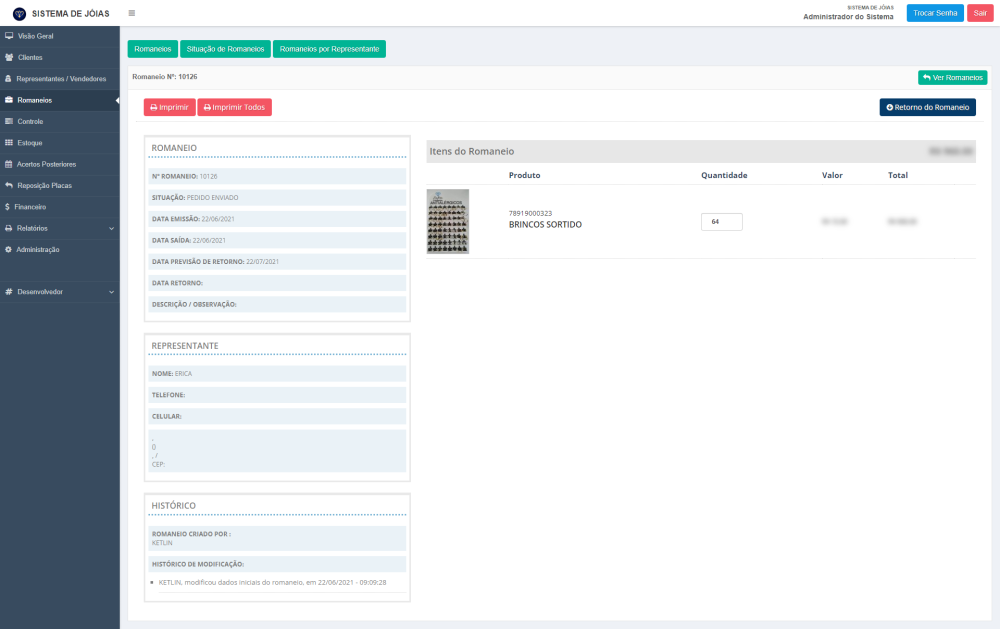Image resolution: width=1000 pixels, height=629 pixels.
Task: Switch to Situação de Romaneios tab
Action: point(225,49)
